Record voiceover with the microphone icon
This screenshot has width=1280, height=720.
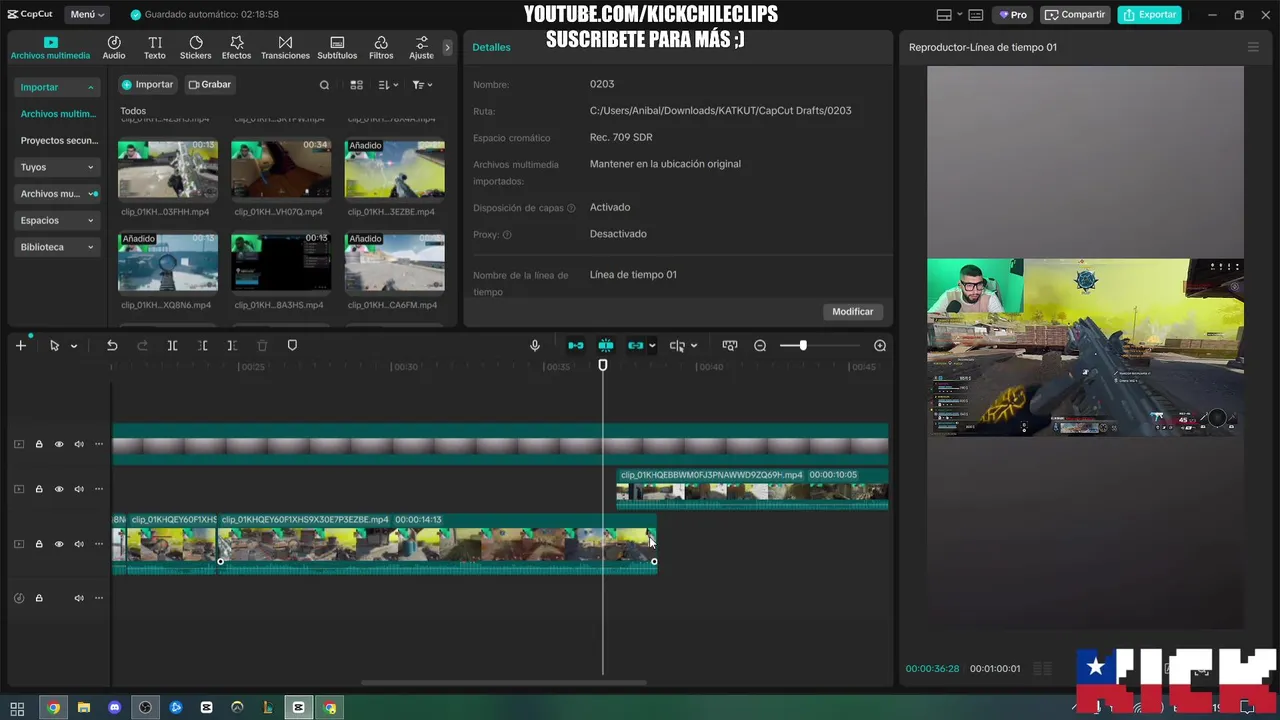(535, 346)
